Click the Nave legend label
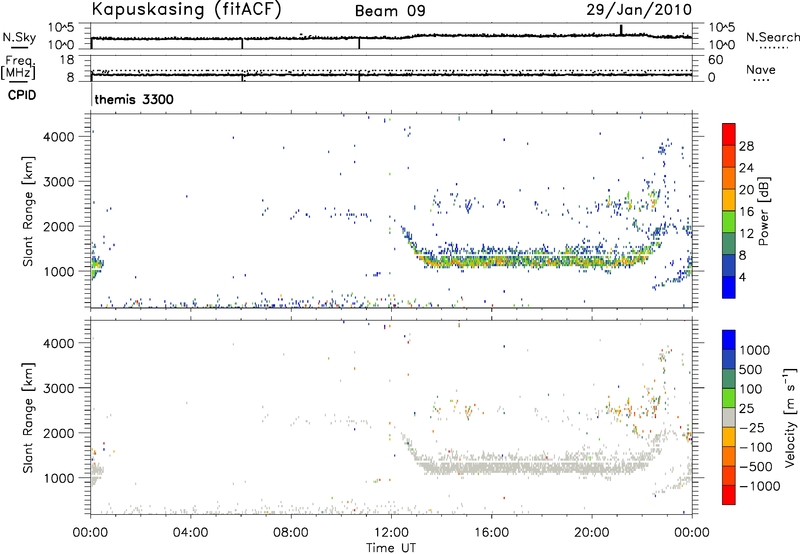Viewport: 800px width, 554px height. tap(761, 70)
